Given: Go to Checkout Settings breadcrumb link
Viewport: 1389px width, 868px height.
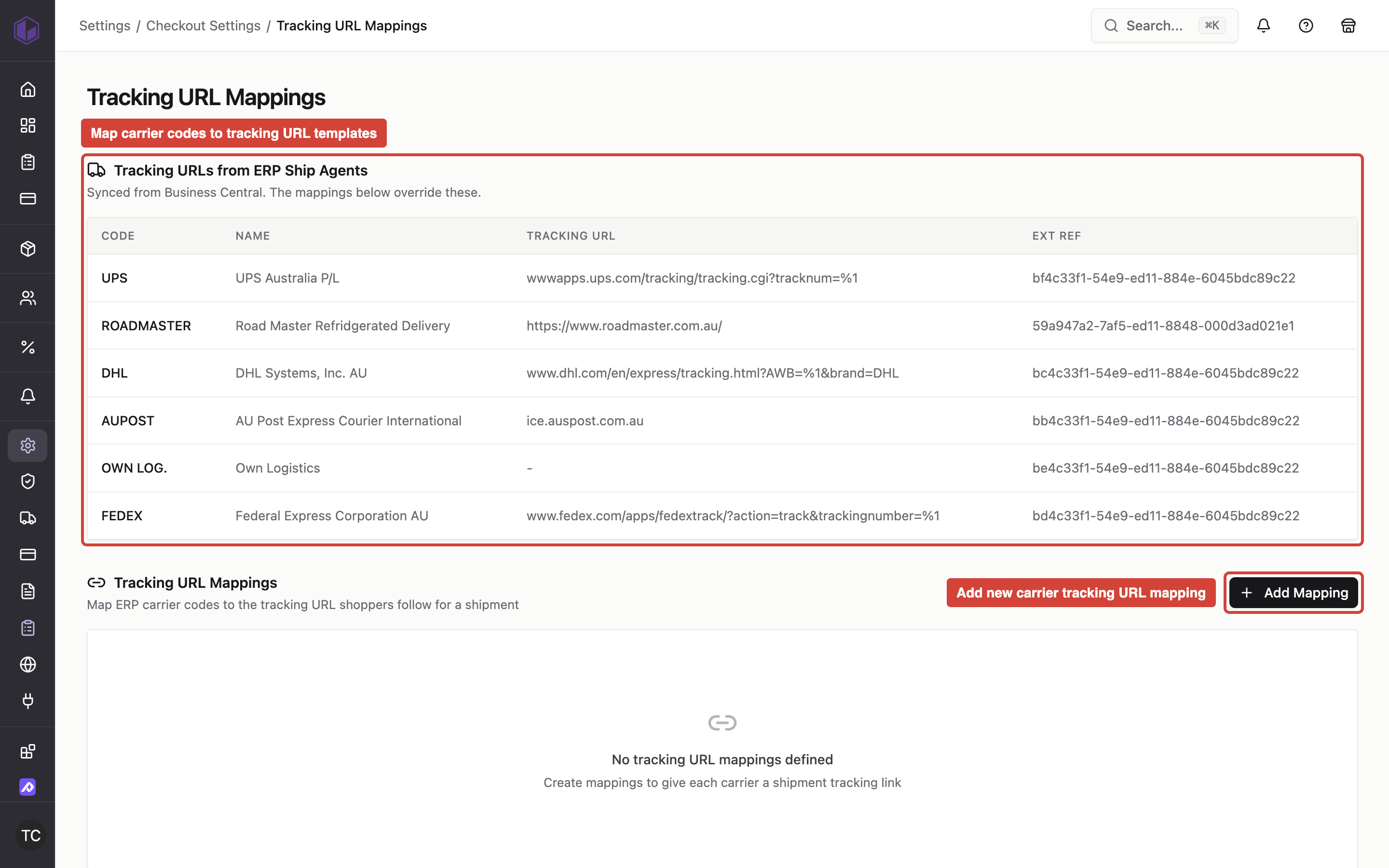Looking at the screenshot, I should tap(203, 26).
